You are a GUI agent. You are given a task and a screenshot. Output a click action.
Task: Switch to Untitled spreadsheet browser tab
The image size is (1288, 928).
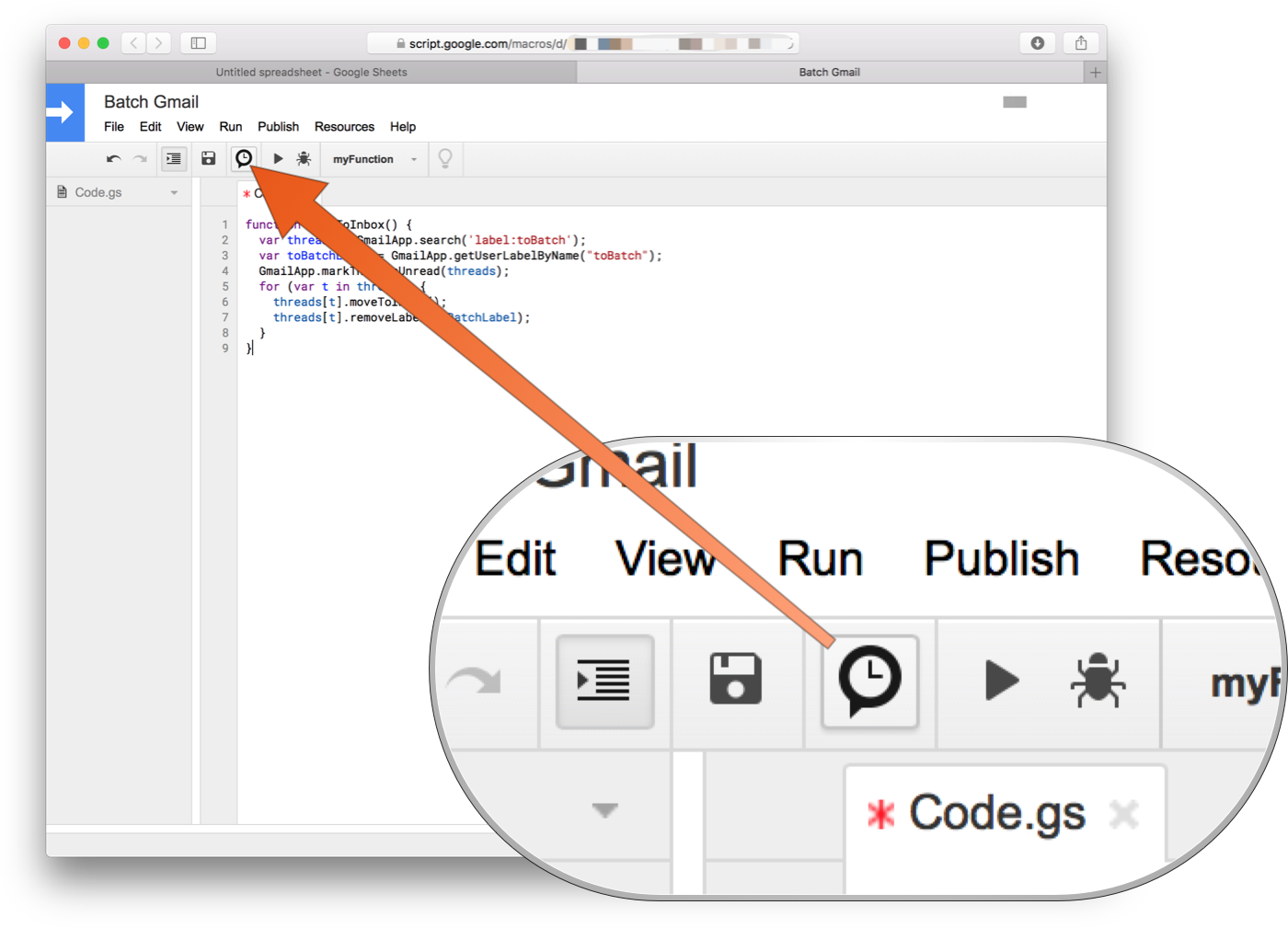[311, 72]
